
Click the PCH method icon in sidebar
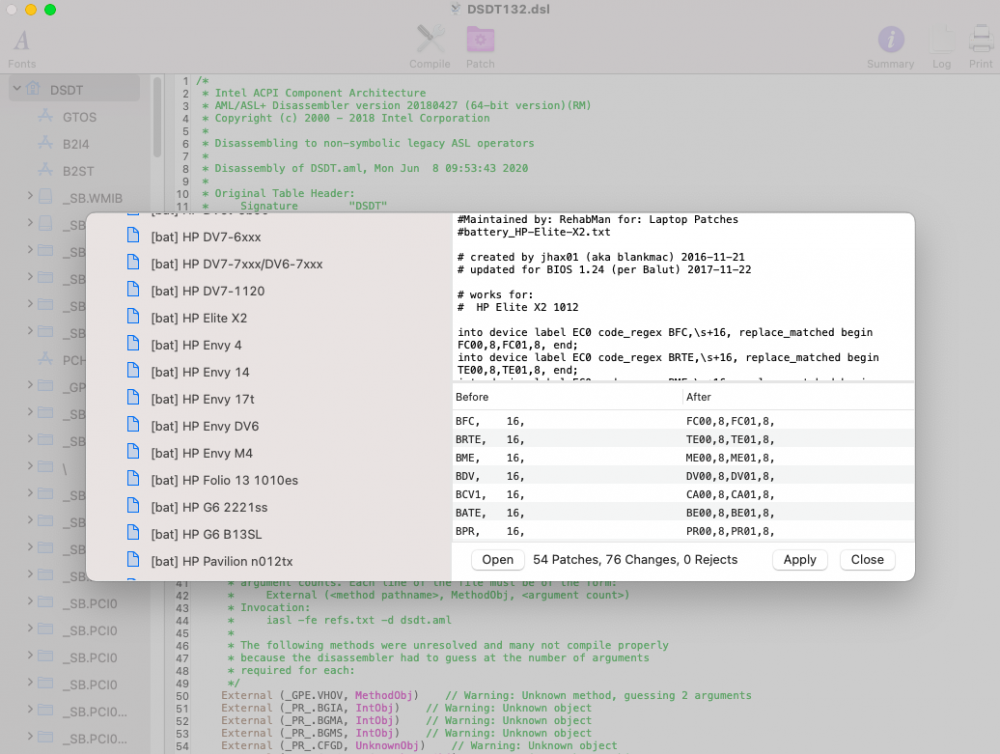click(x=45, y=359)
